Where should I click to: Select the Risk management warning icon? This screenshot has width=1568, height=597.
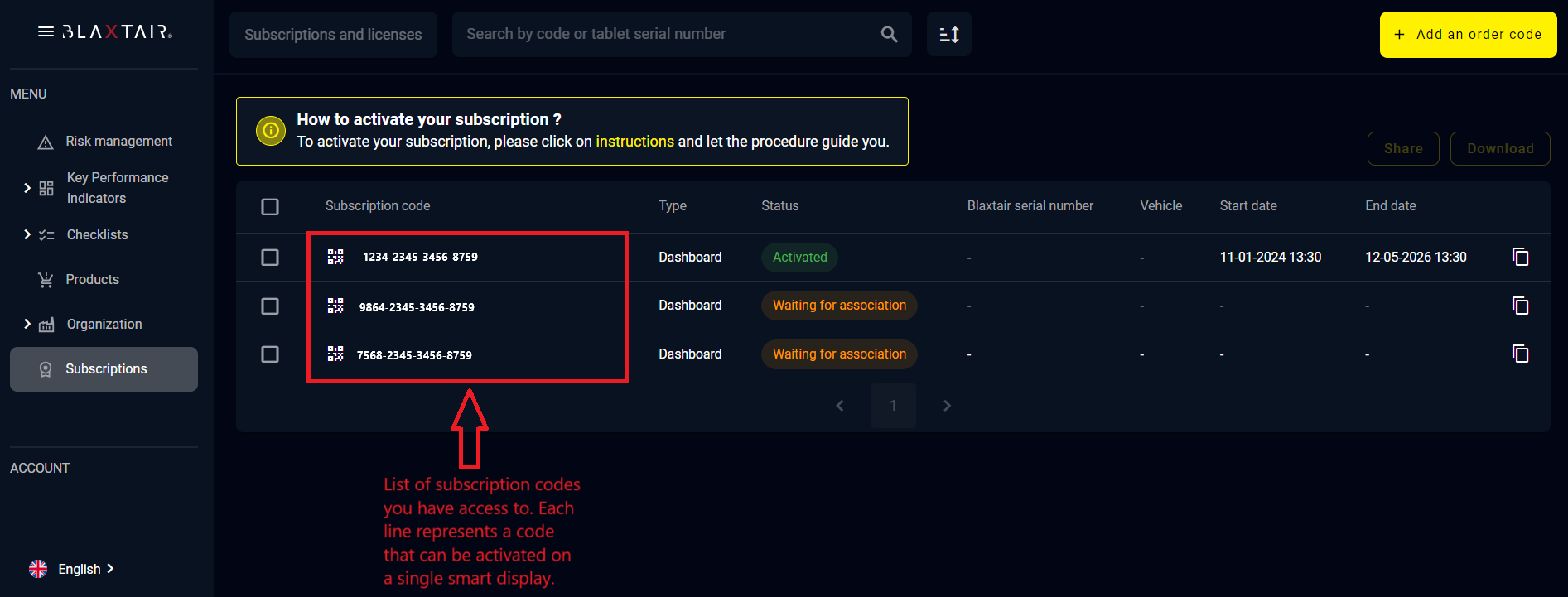point(45,141)
